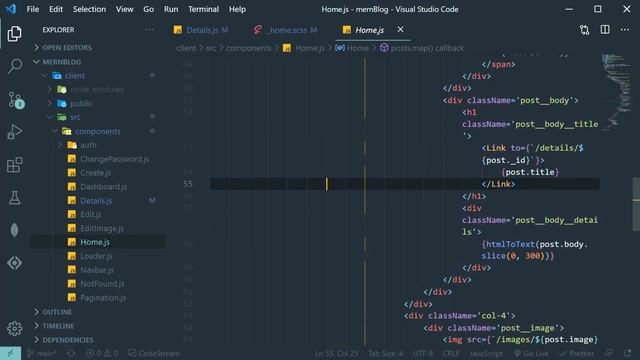Open the View menu
Viewport: 640px width, 360px height.
click(x=124, y=9)
